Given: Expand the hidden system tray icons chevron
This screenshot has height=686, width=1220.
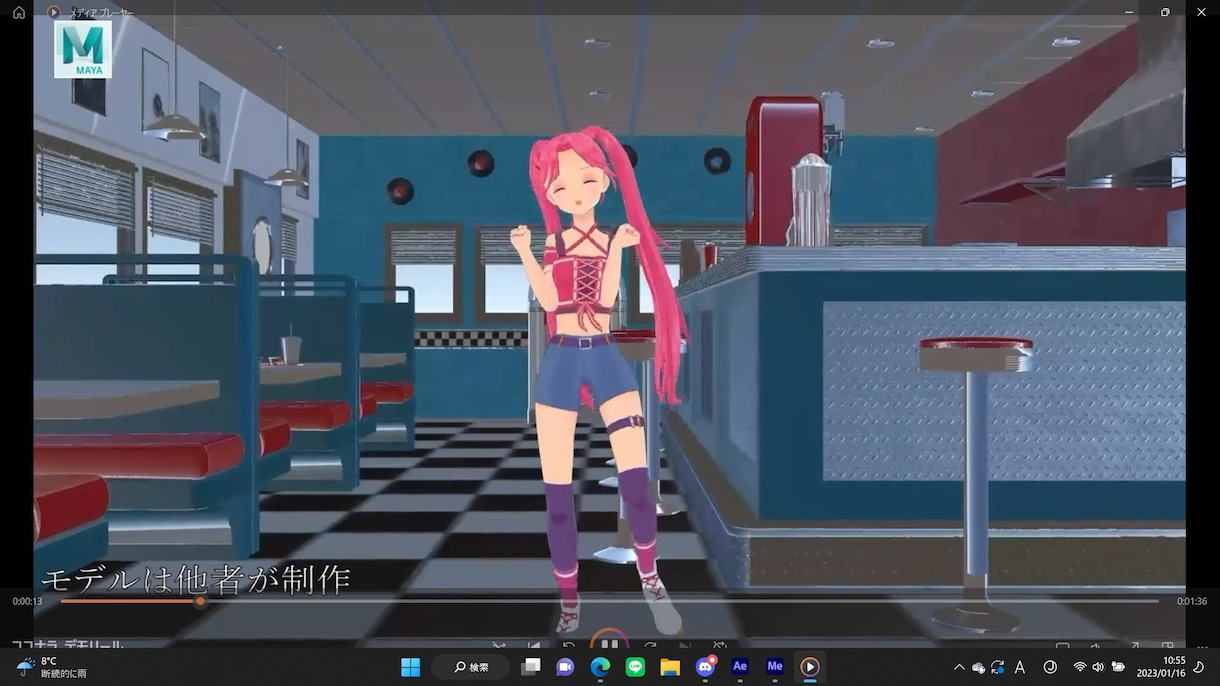Looking at the screenshot, I should pos(959,667).
